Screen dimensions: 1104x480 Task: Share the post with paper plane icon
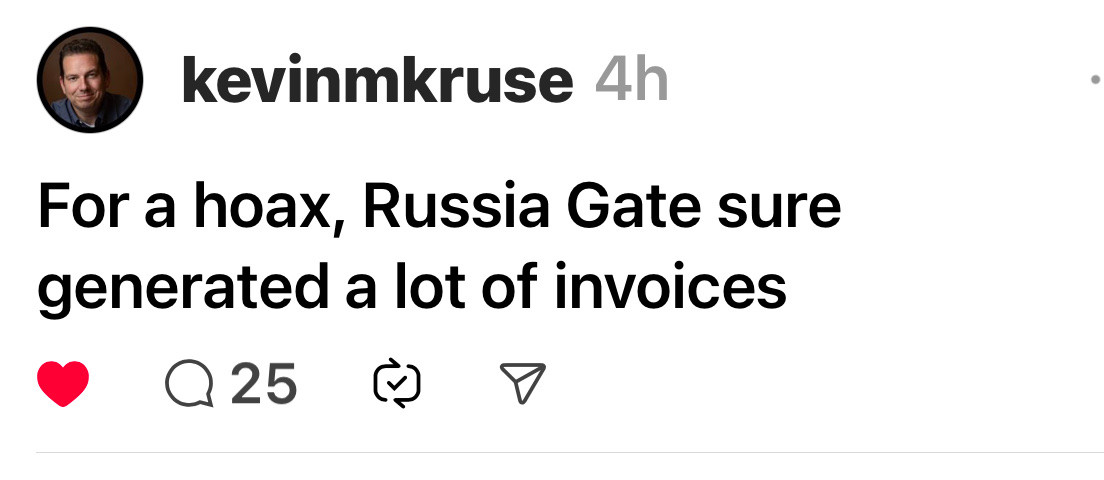pyautogui.click(x=522, y=385)
